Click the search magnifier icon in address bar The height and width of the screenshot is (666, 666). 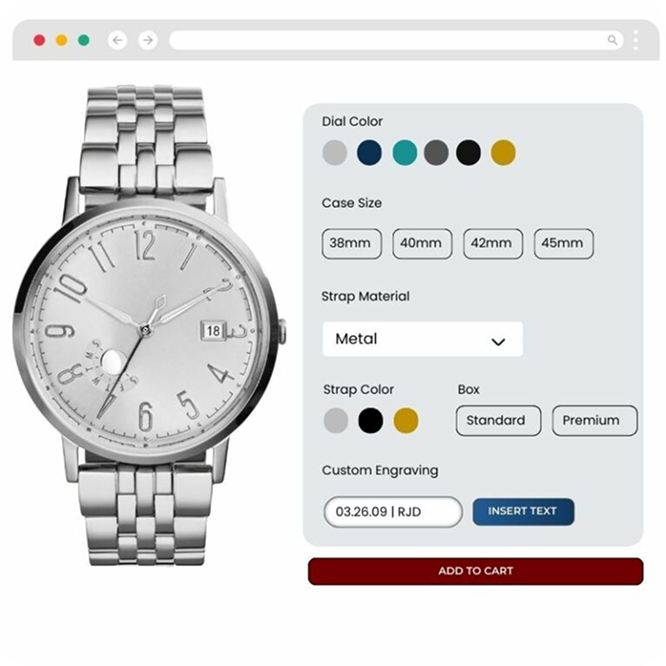coord(612,40)
